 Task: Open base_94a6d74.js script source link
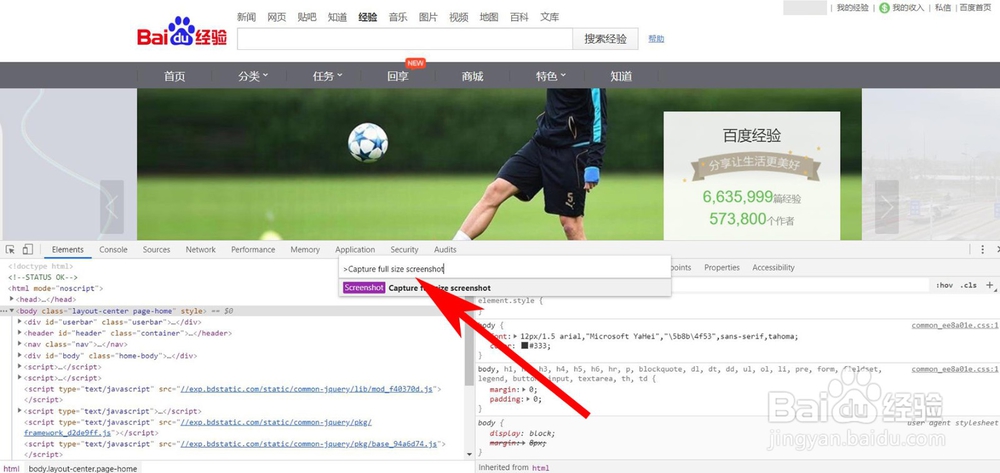click(309, 444)
